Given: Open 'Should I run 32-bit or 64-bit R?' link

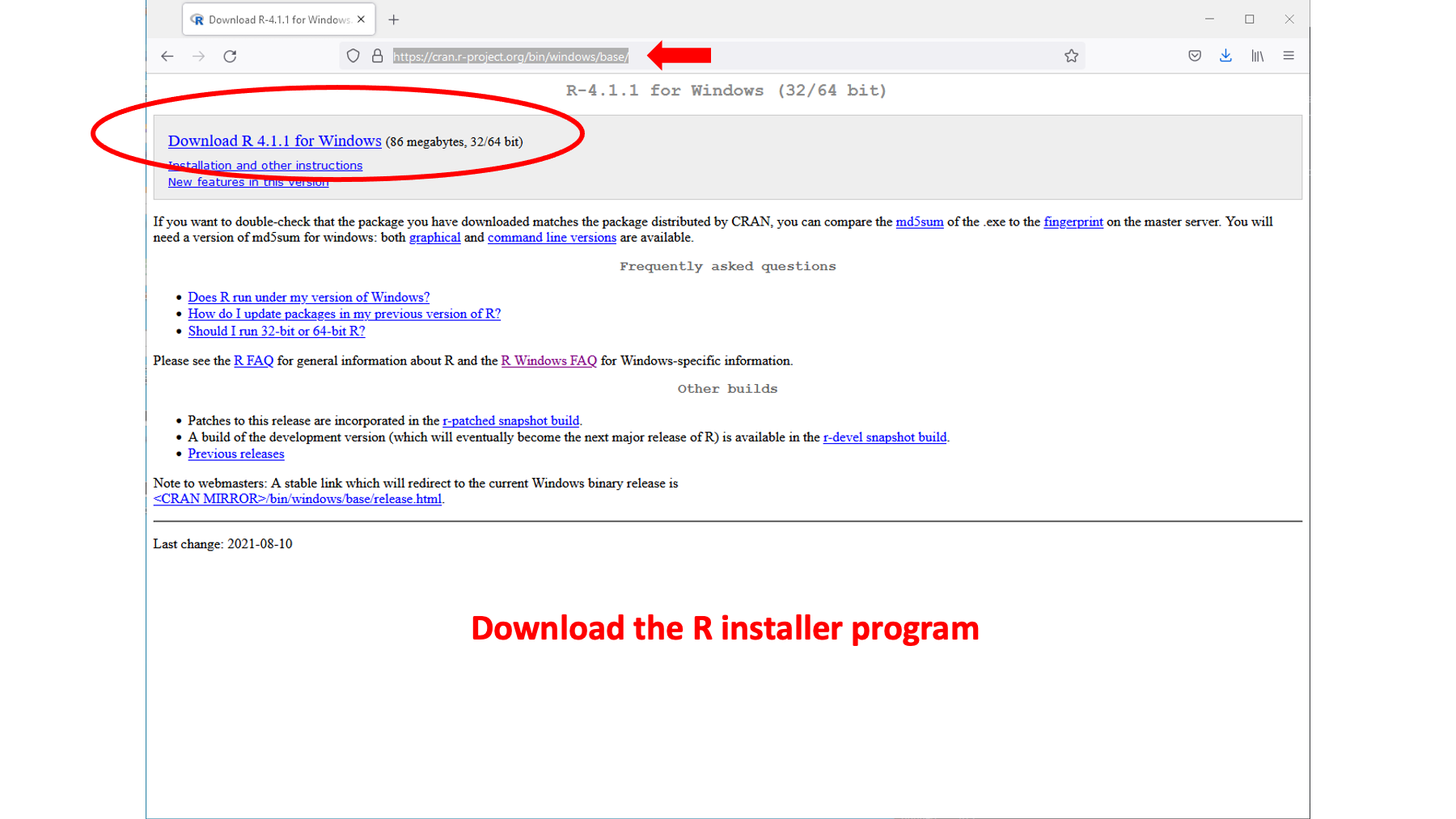Looking at the screenshot, I should pyautogui.click(x=276, y=331).
